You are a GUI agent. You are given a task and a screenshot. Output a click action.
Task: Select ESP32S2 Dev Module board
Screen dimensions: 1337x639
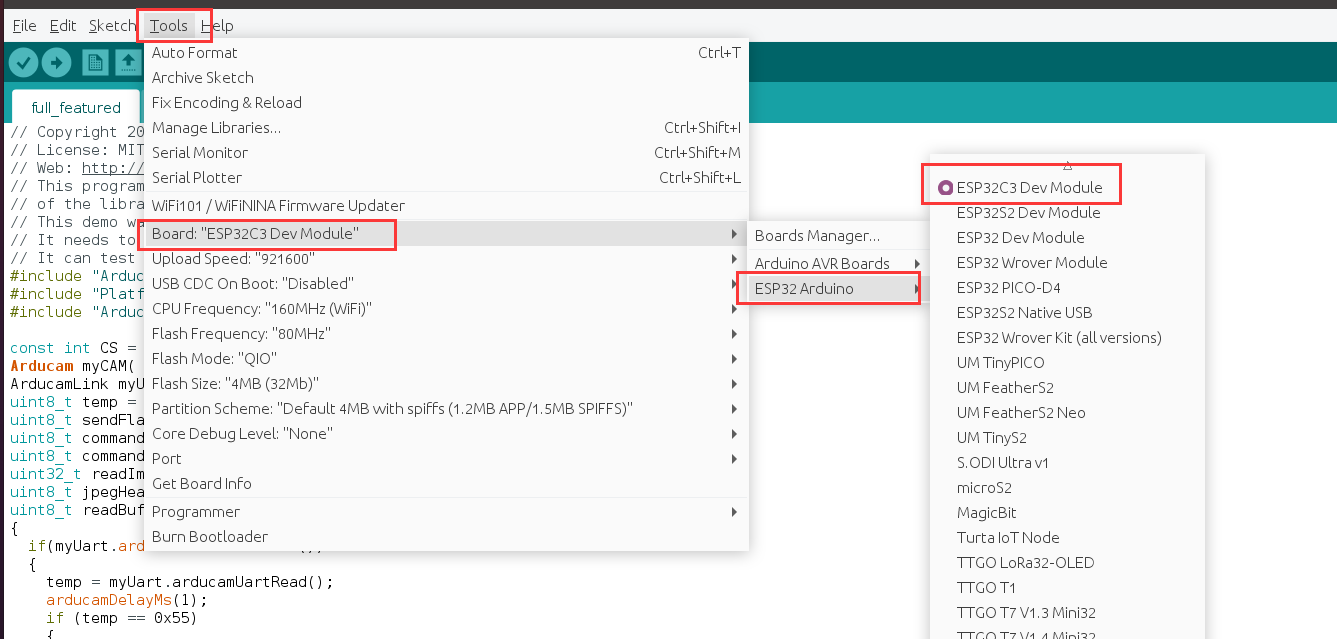pyautogui.click(x=1067, y=212)
